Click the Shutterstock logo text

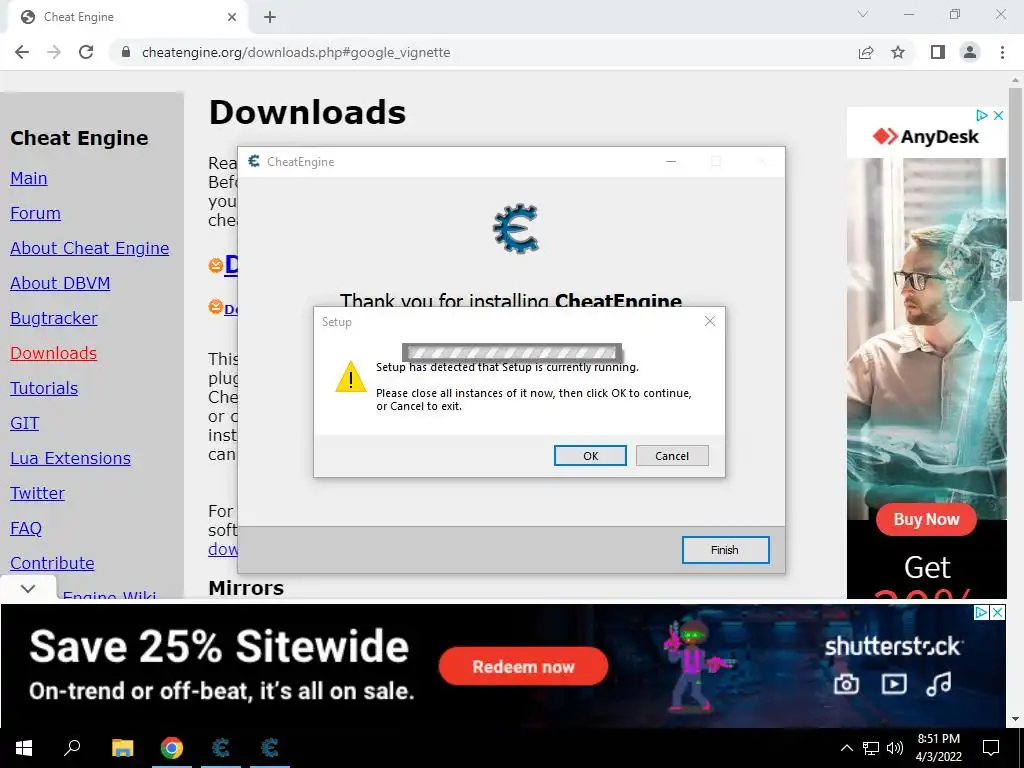pos(892,646)
